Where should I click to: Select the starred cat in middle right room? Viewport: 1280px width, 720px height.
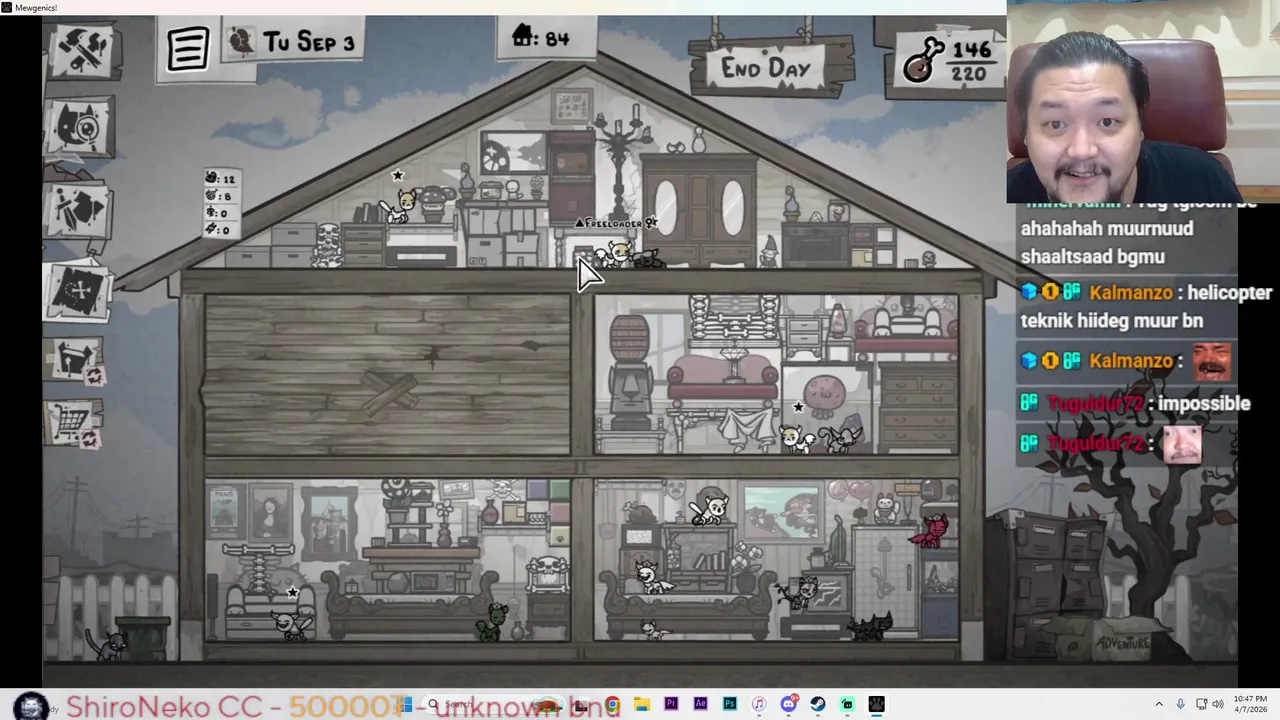[x=797, y=438]
